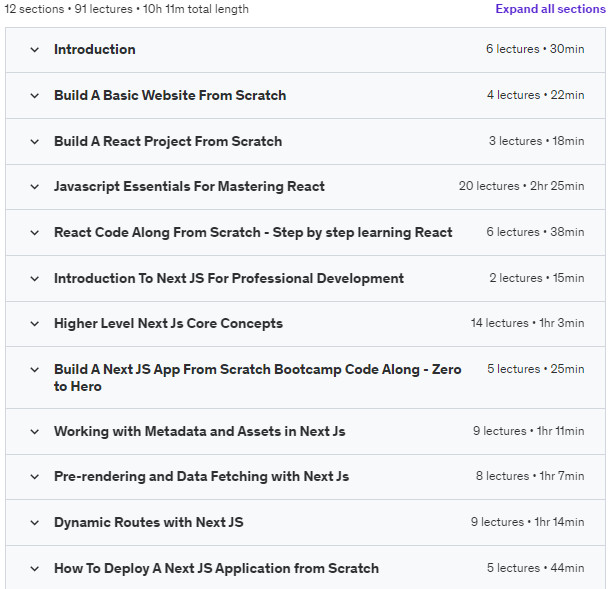Expand Build A Basic Website From Scratch chevron
Screen dimensions: 612x589
[x=35, y=96]
